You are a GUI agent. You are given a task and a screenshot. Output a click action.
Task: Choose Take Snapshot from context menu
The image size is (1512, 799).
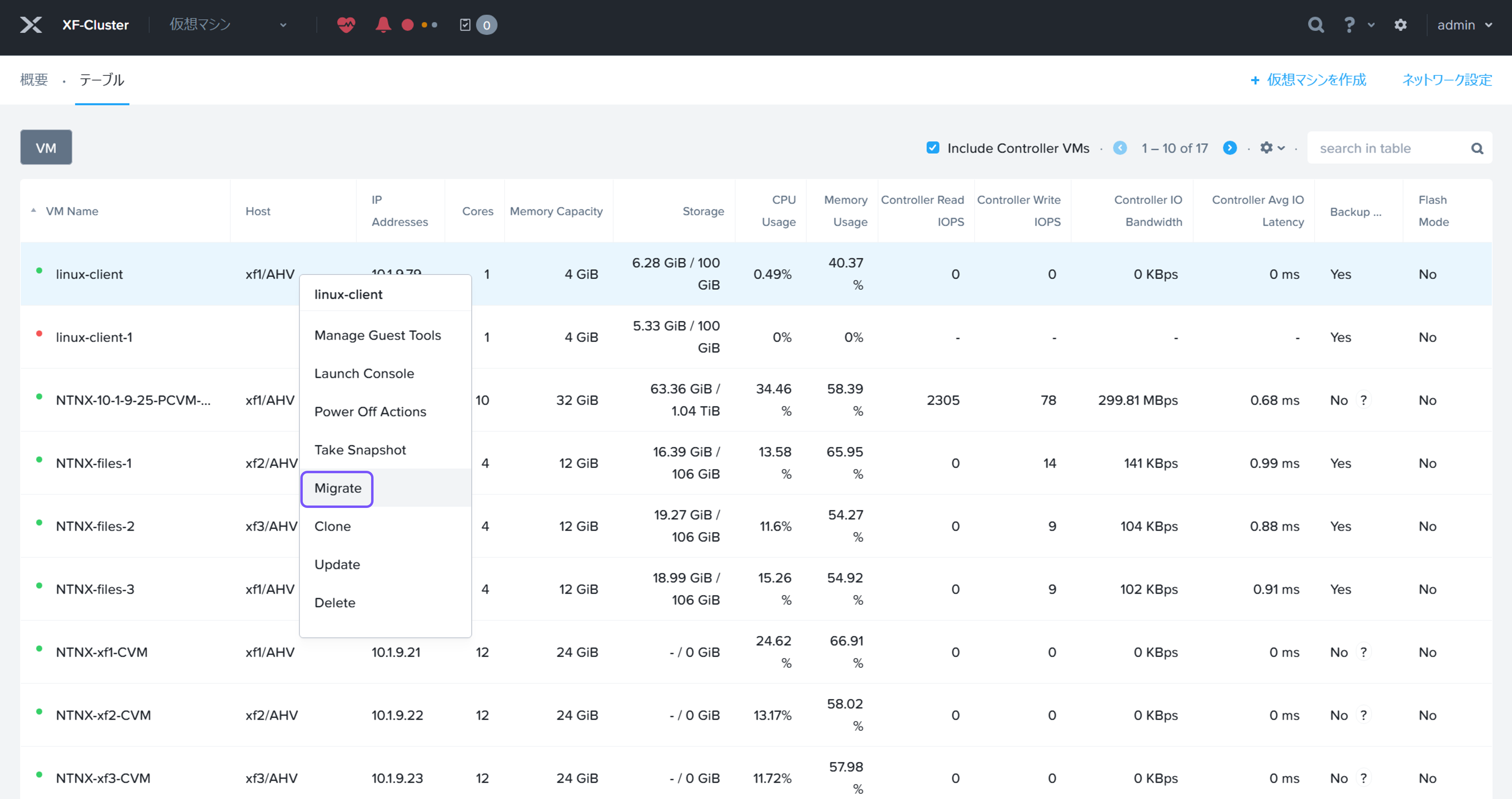pos(360,450)
